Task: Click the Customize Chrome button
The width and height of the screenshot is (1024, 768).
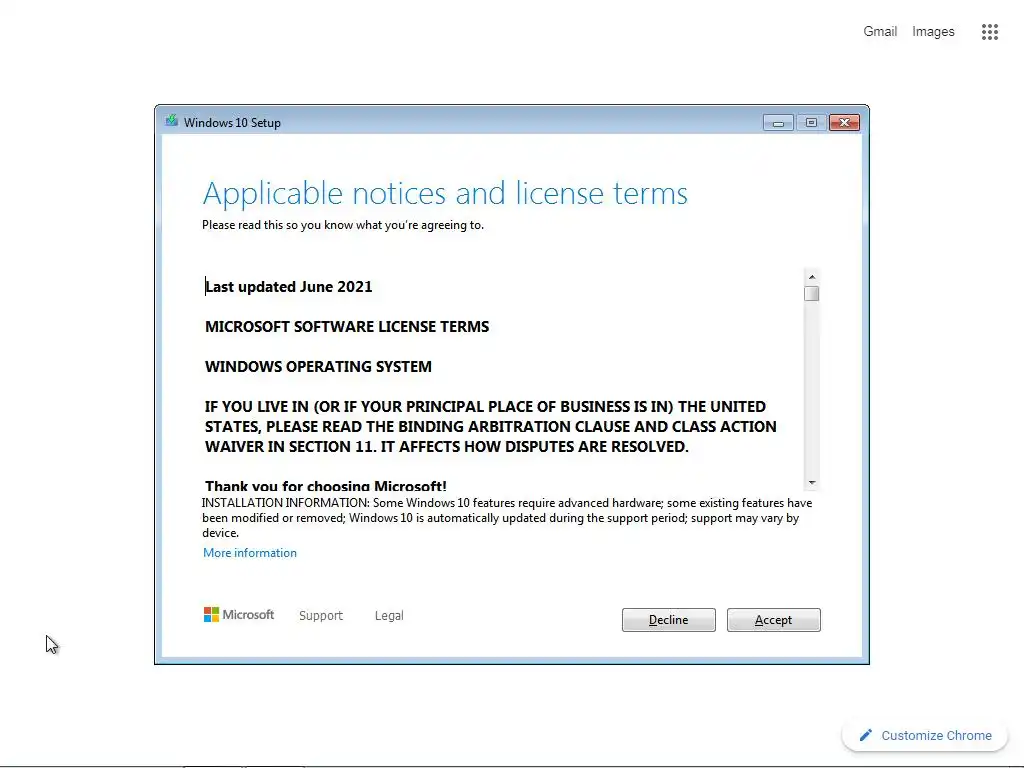Action: [x=925, y=735]
